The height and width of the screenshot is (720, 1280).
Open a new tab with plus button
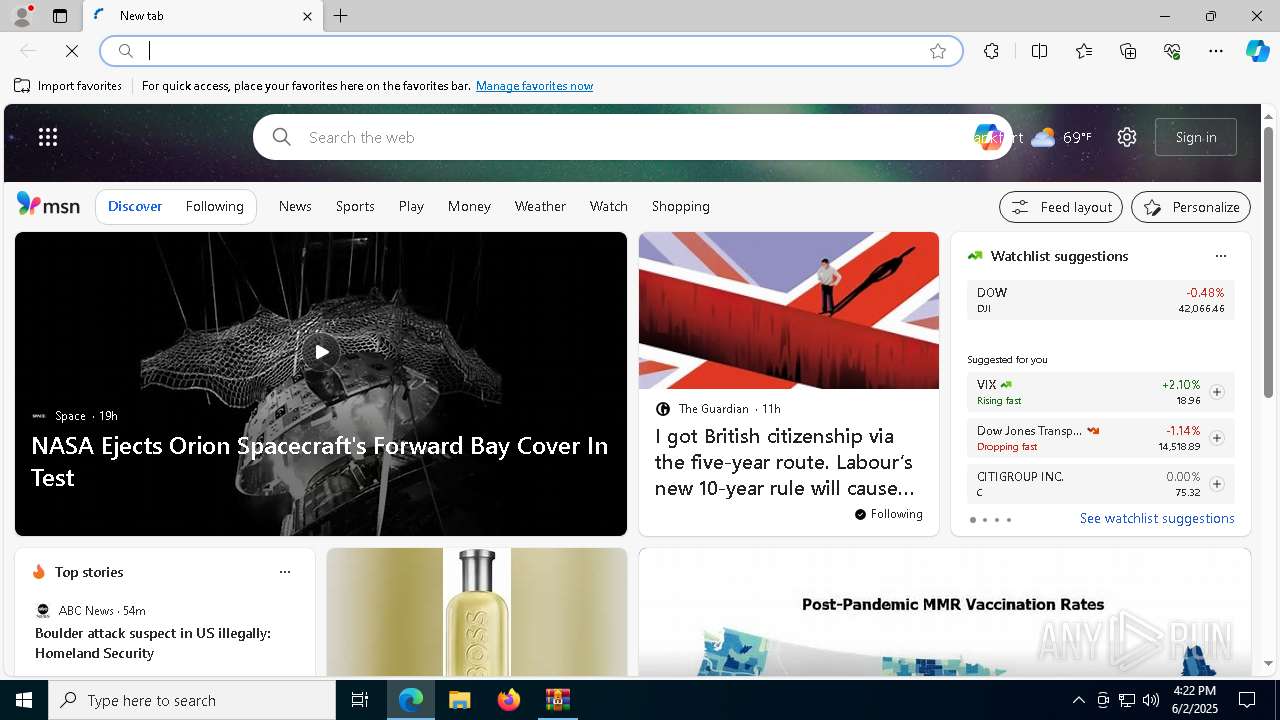[x=341, y=16]
